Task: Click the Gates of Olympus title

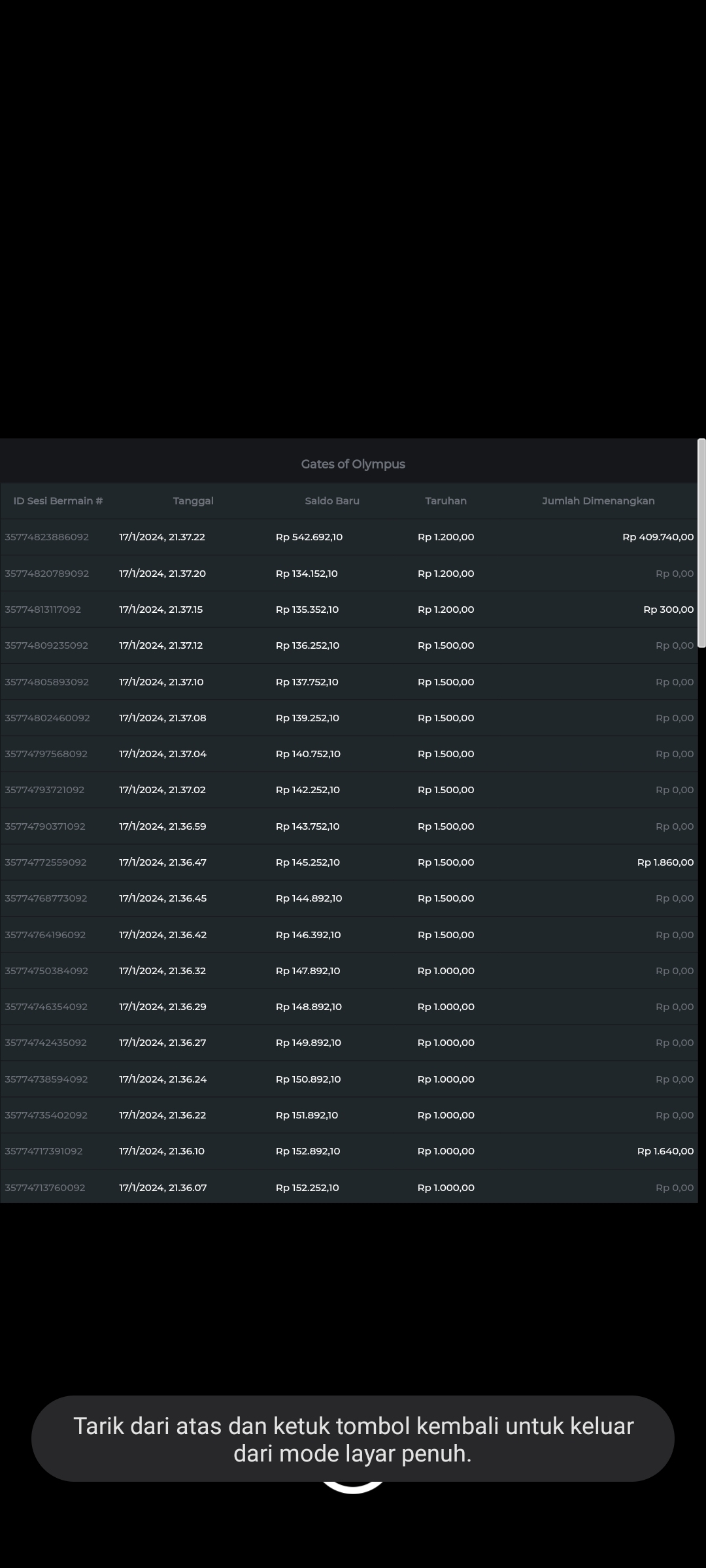Action: (x=353, y=464)
